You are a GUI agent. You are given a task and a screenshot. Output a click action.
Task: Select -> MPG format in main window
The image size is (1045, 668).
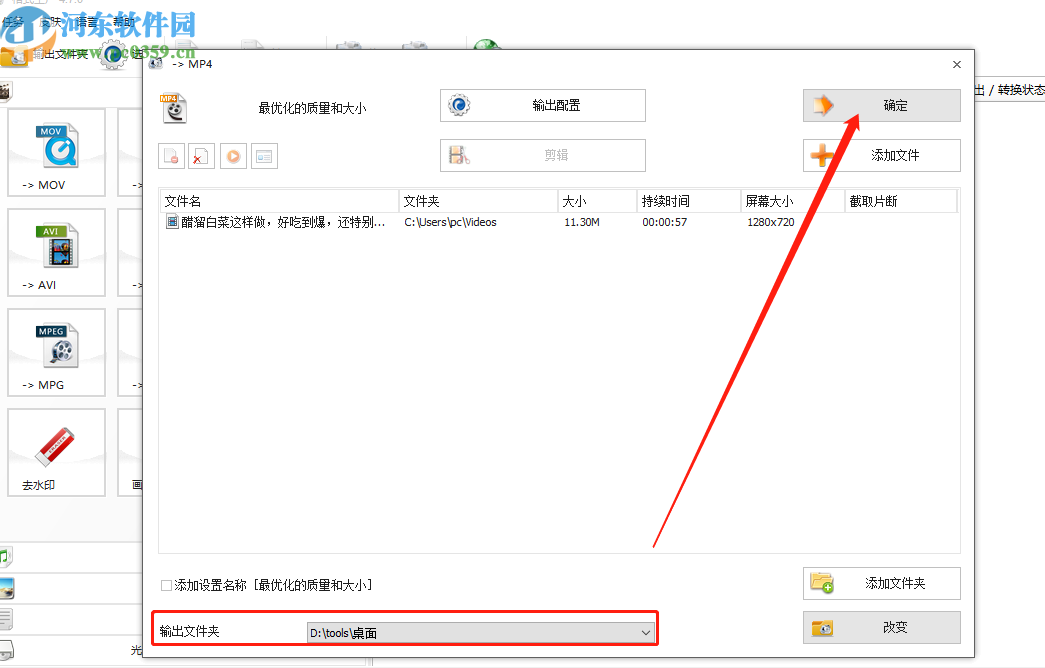(57, 353)
